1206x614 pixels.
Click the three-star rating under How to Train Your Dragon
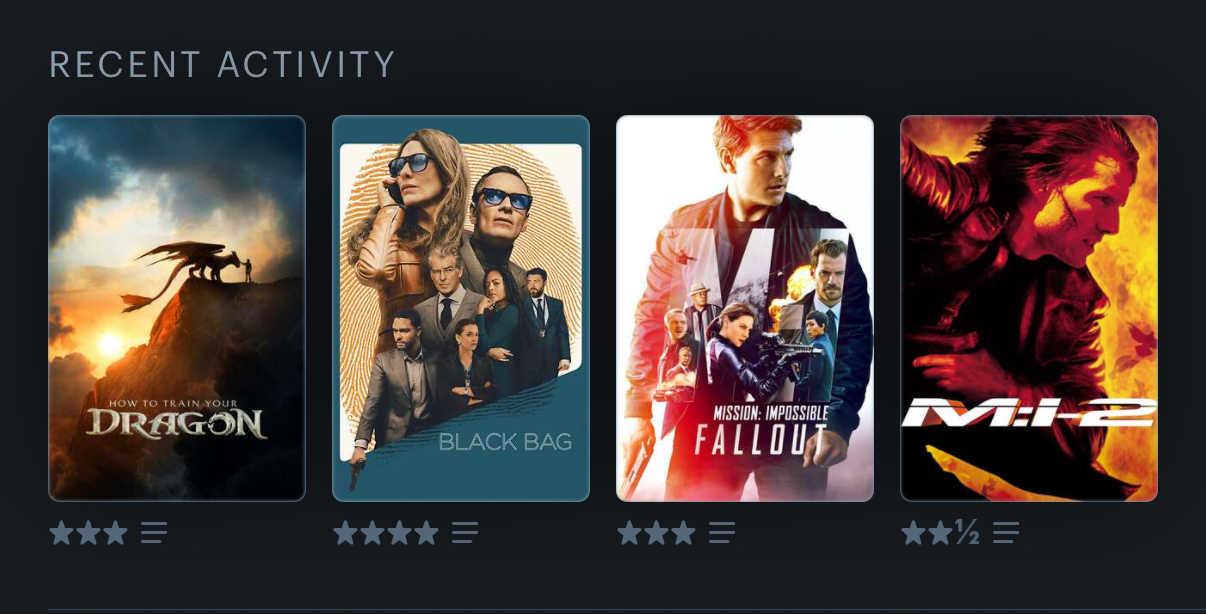click(x=88, y=532)
